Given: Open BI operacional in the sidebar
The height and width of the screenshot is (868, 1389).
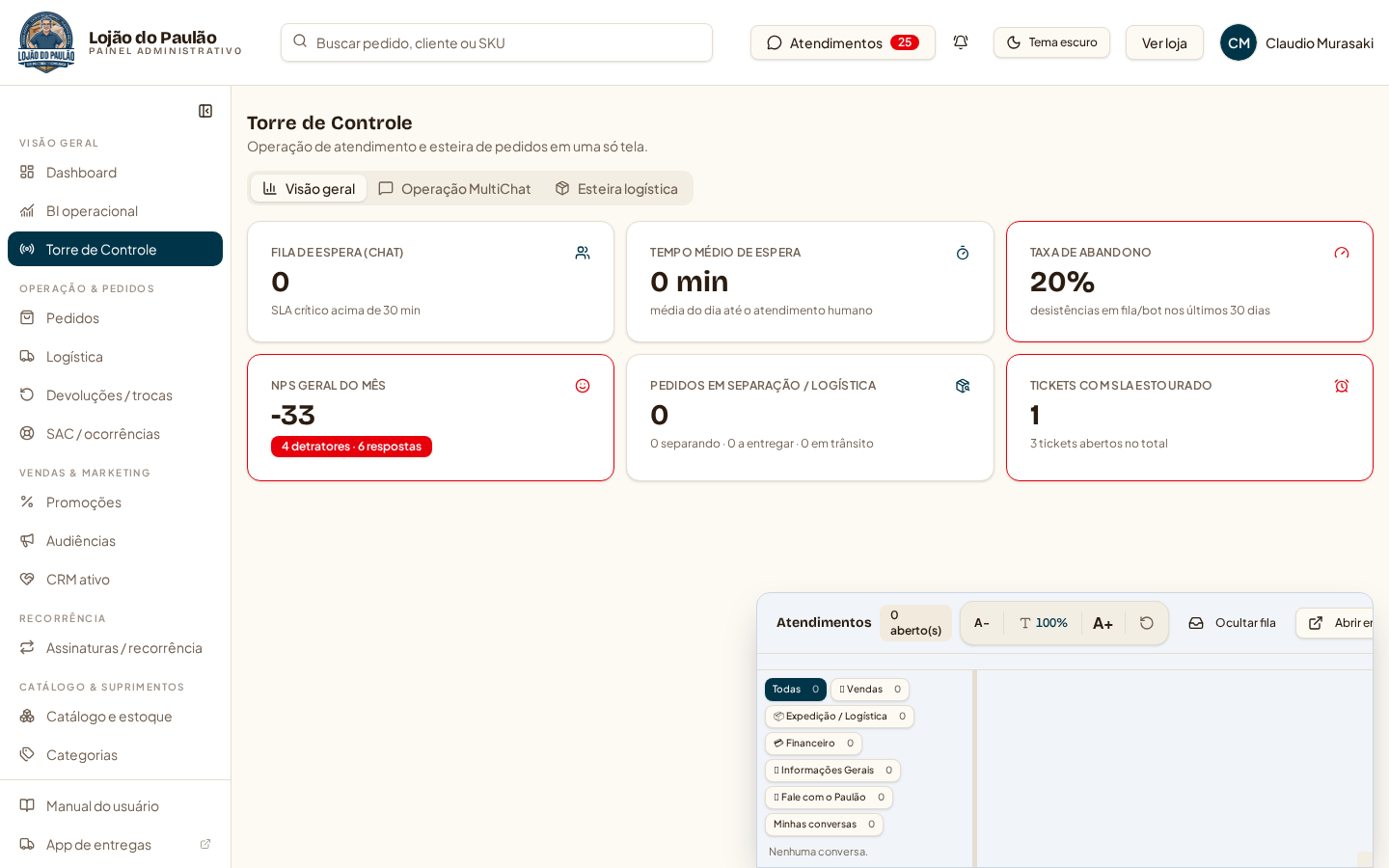Looking at the screenshot, I should coord(115,210).
